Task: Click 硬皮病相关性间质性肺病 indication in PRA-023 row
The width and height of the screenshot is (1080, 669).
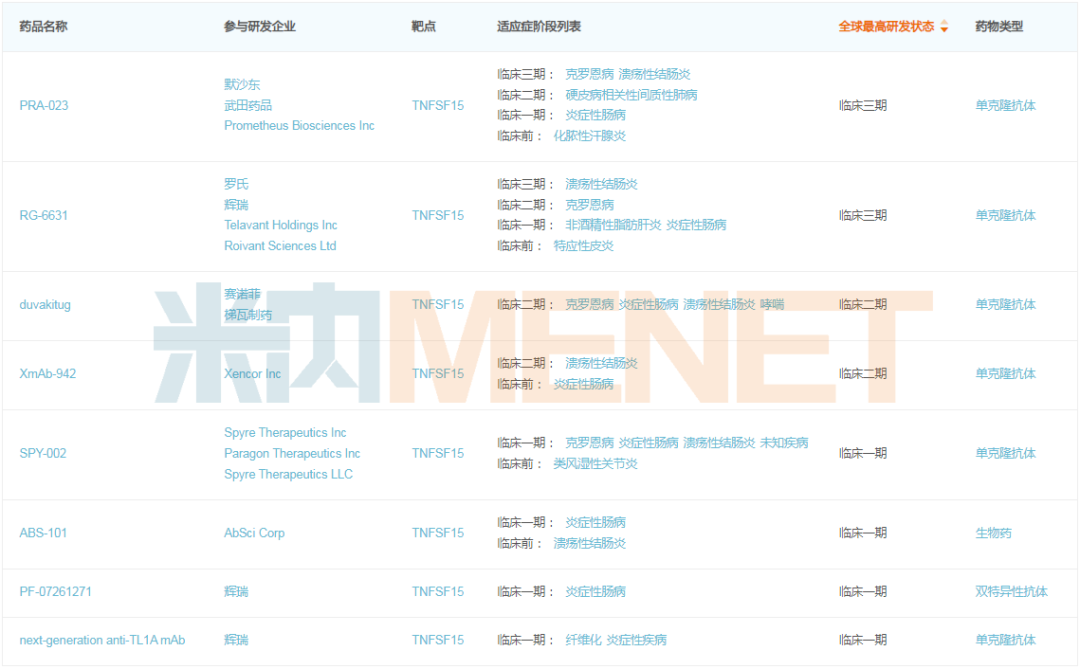Action: click(x=631, y=94)
